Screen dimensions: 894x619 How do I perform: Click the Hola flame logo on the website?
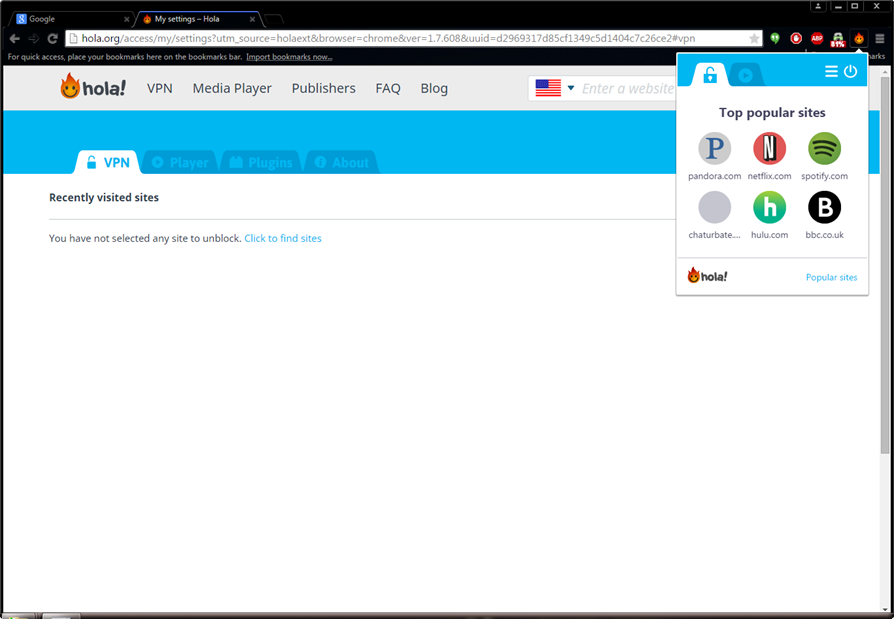click(x=93, y=87)
